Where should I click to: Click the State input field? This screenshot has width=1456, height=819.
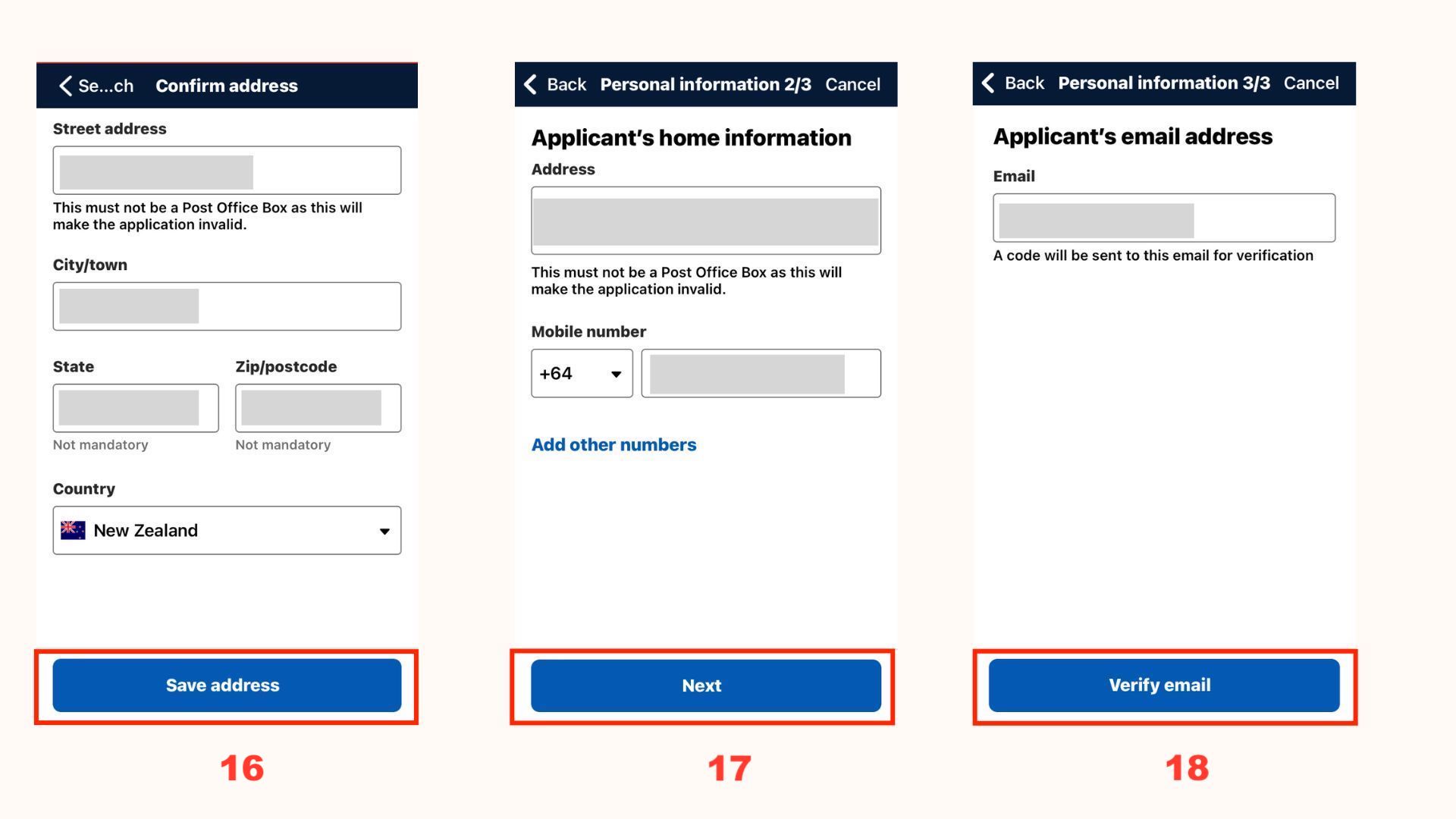coord(136,408)
